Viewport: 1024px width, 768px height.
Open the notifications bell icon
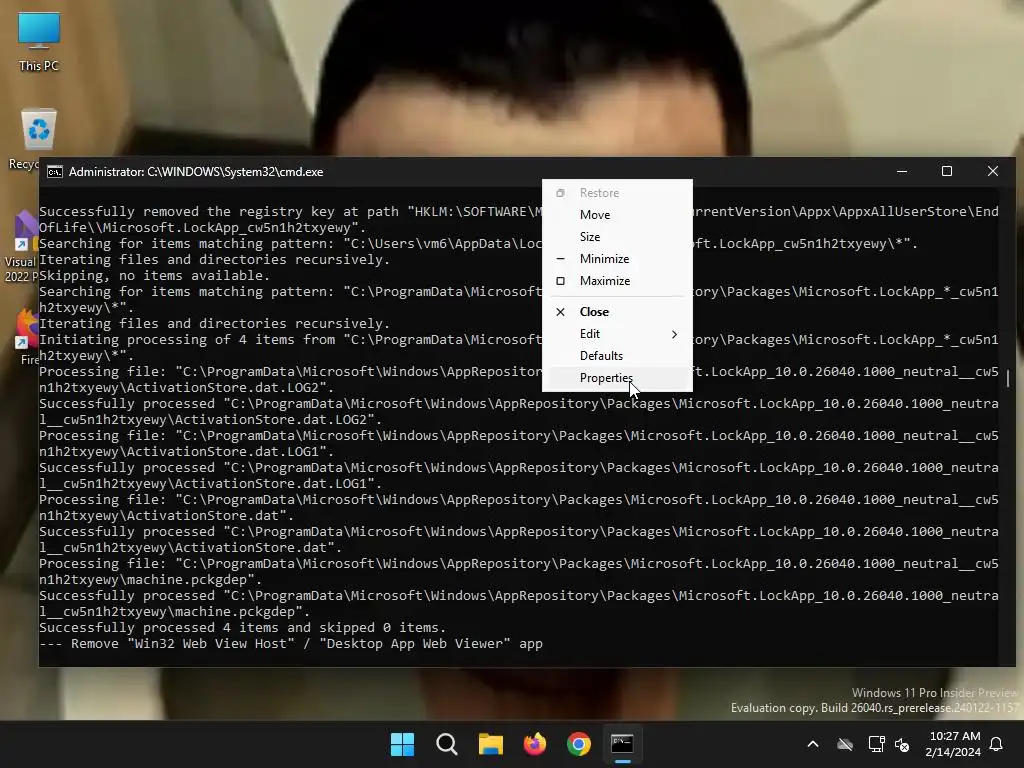(997, 744)
